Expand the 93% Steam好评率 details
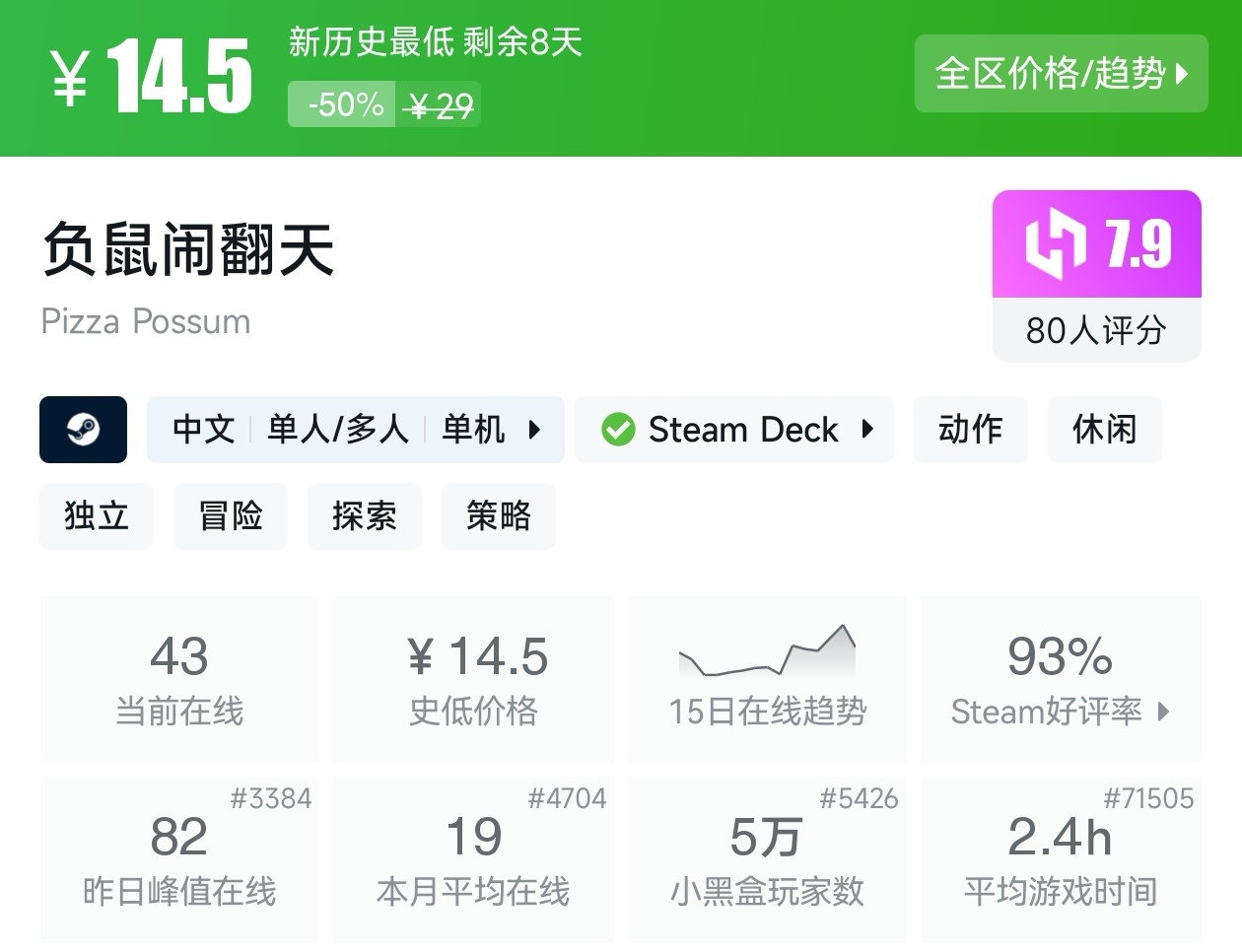1242x952 pixels. [1061, 679]
